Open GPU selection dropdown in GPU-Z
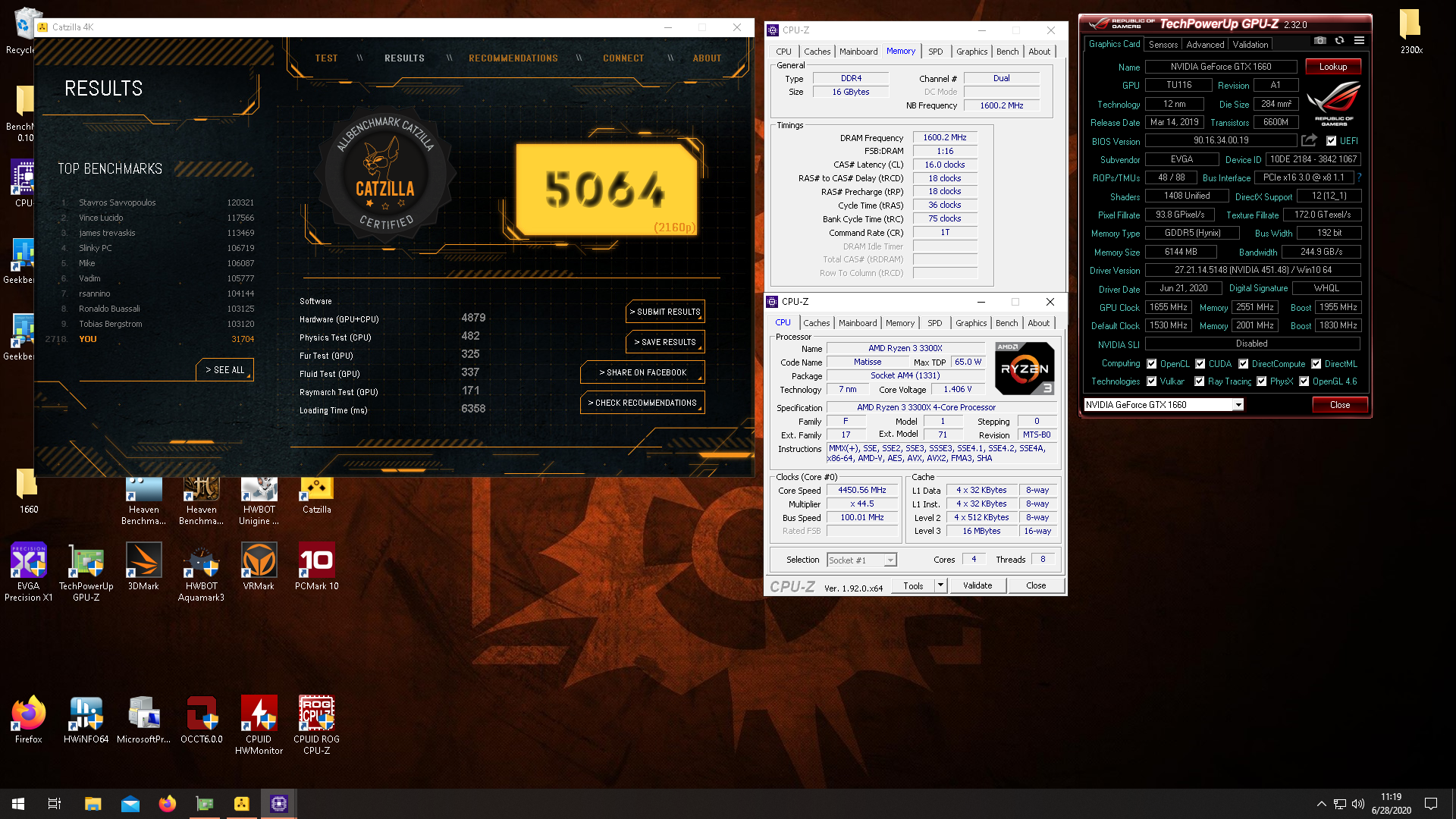 point(1238,405)
